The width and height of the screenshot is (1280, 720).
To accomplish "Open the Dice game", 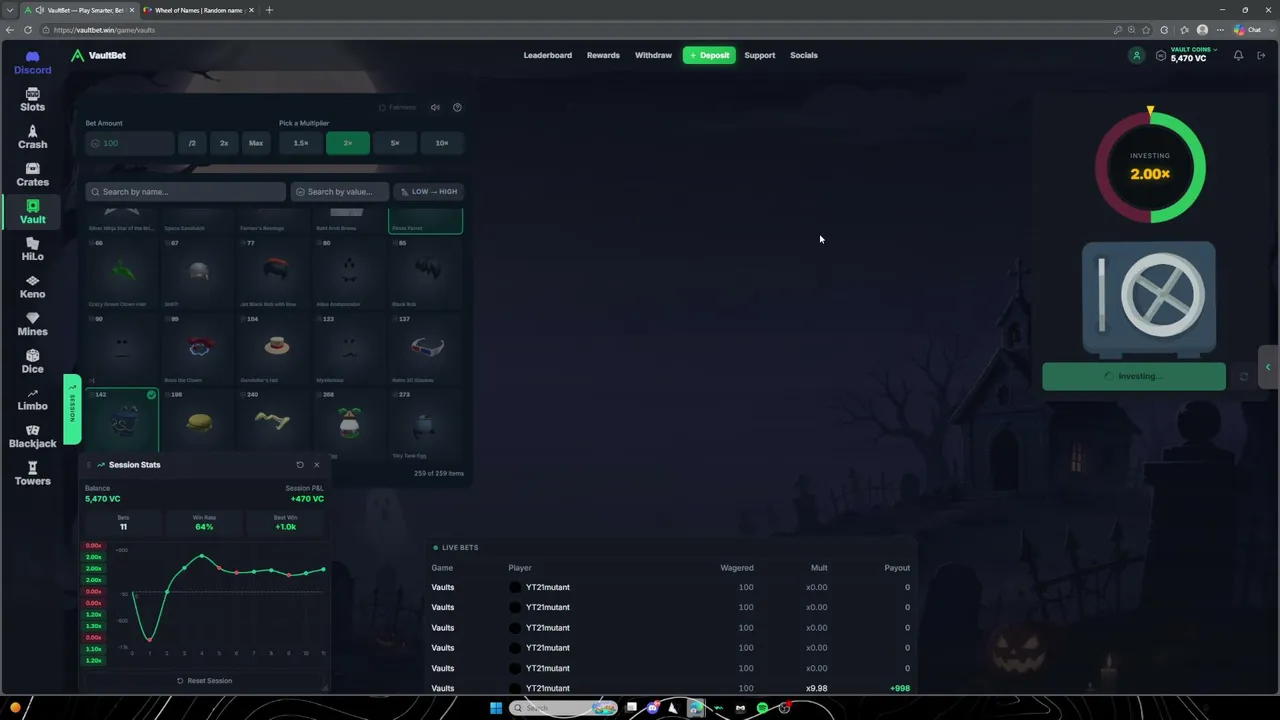I will pyautogui.click(x=32, y=362).
